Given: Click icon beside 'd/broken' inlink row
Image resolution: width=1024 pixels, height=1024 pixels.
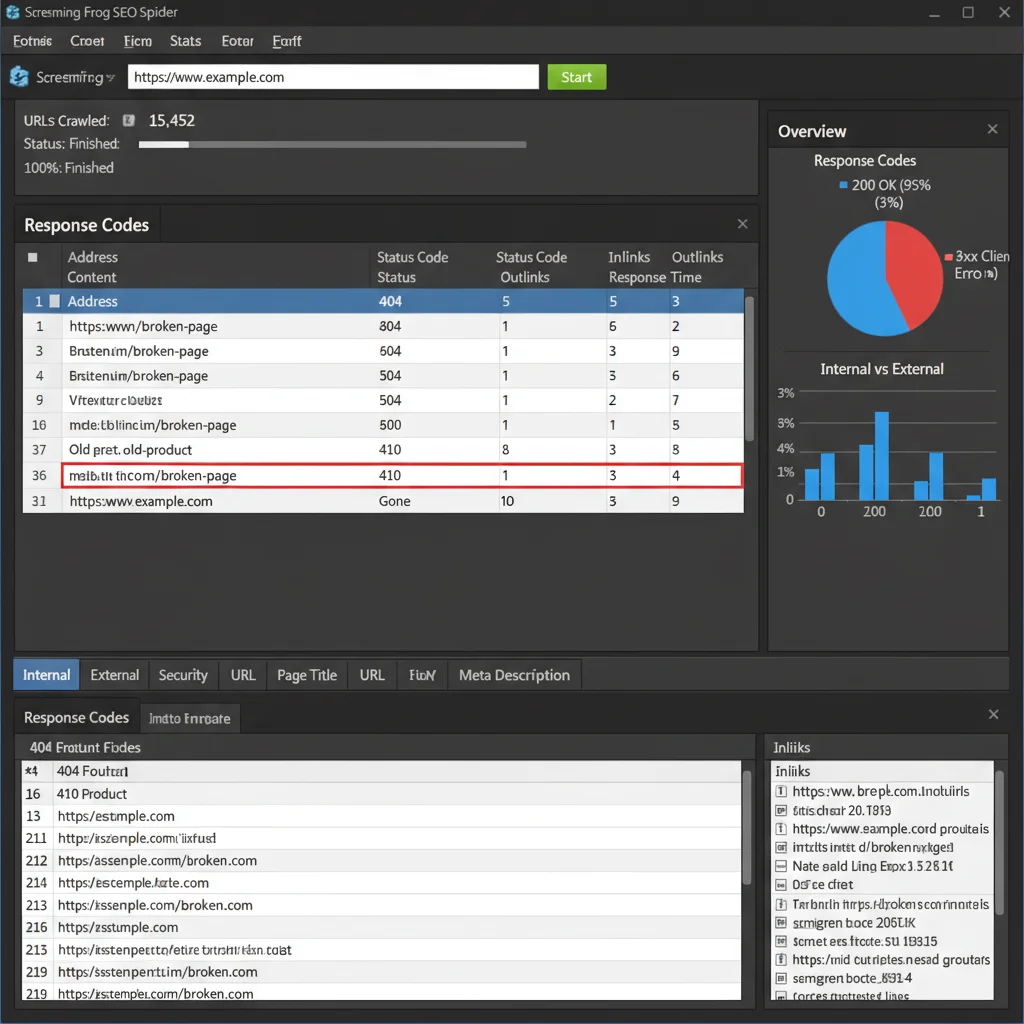Looking at the screenshot, I should [780, 848].
